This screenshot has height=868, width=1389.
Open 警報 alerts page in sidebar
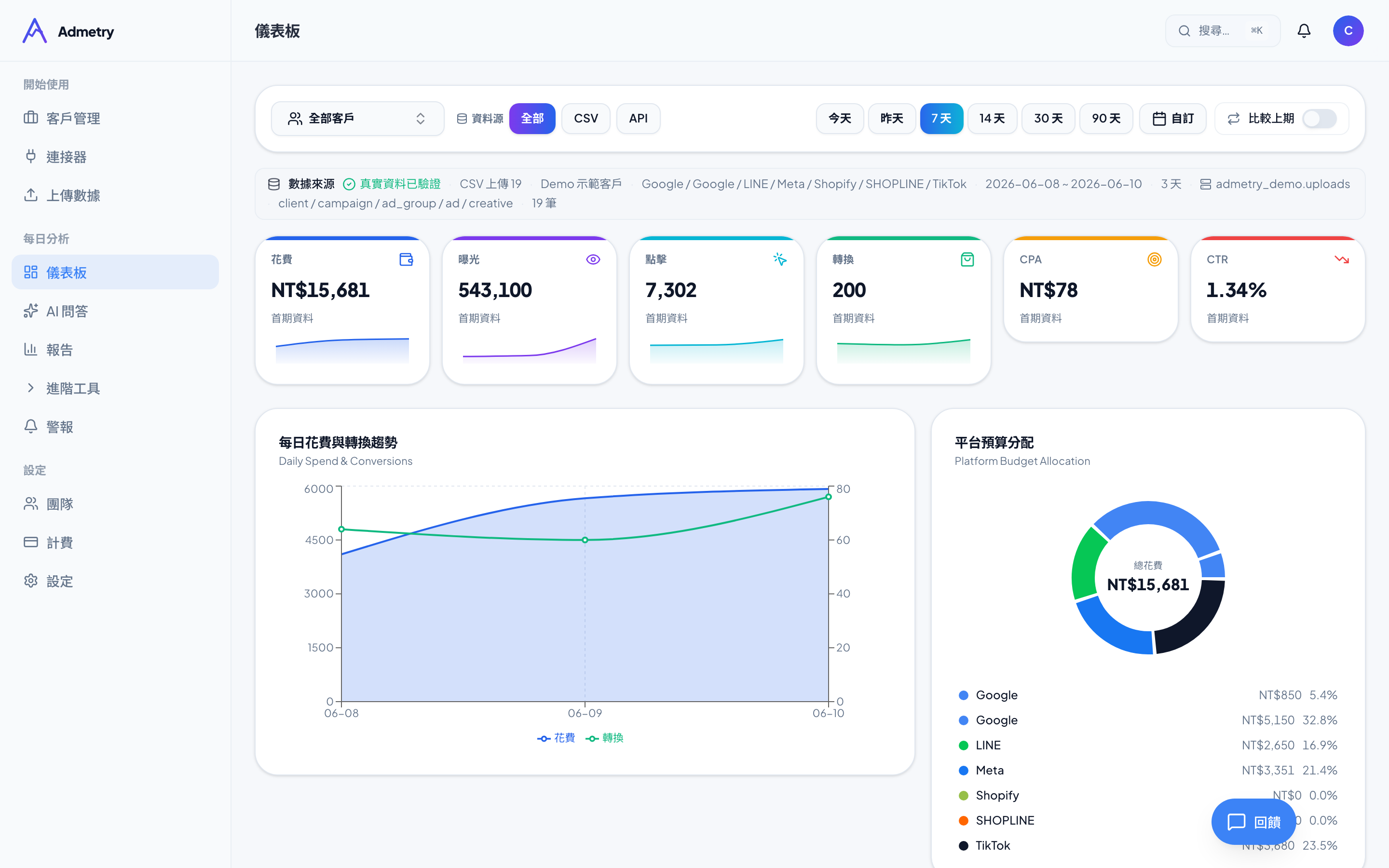tap(115, 427)
